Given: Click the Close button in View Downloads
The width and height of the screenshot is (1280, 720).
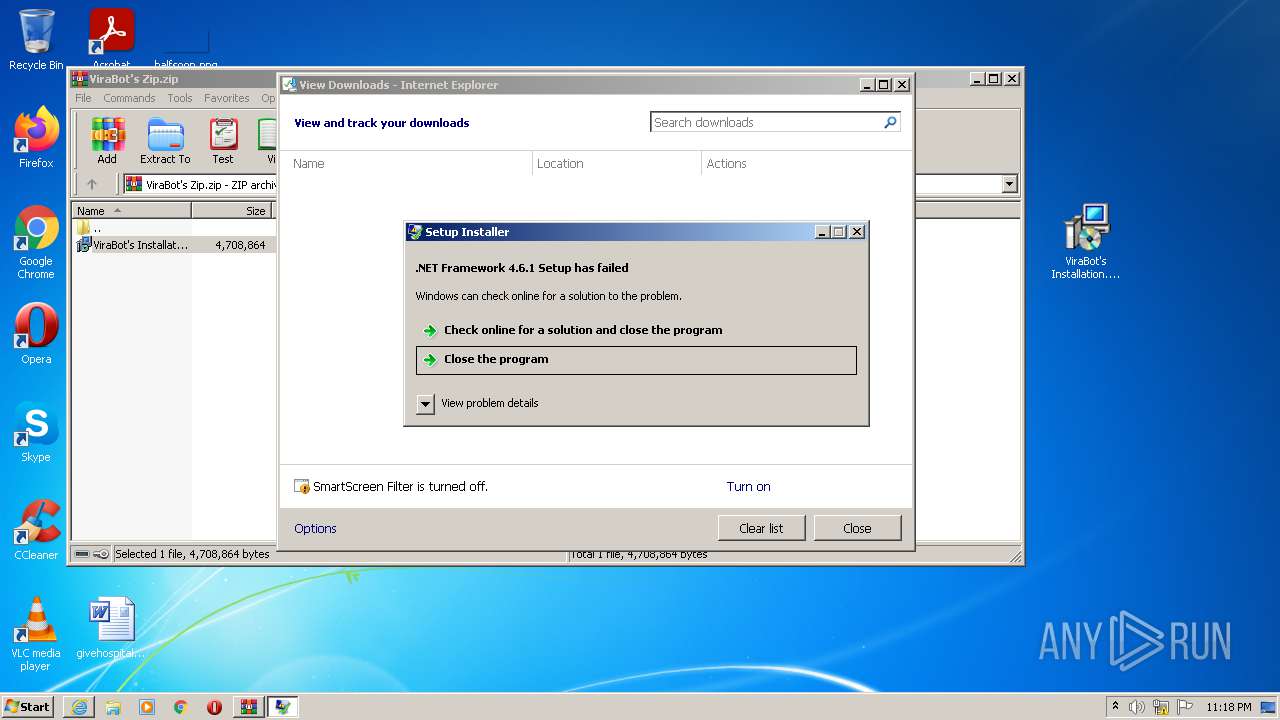Looking at the screenshot, I should click(857, 528).
